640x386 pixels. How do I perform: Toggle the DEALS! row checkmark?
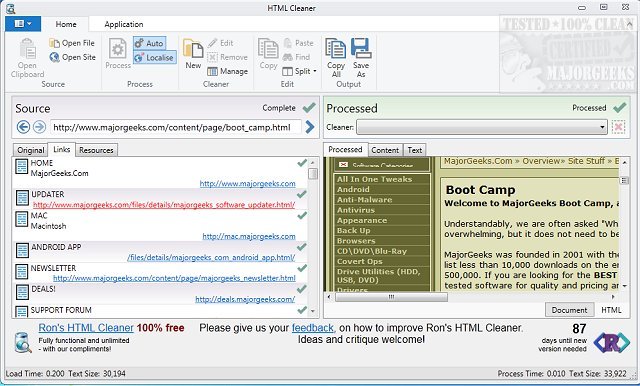tap(302, 289)
